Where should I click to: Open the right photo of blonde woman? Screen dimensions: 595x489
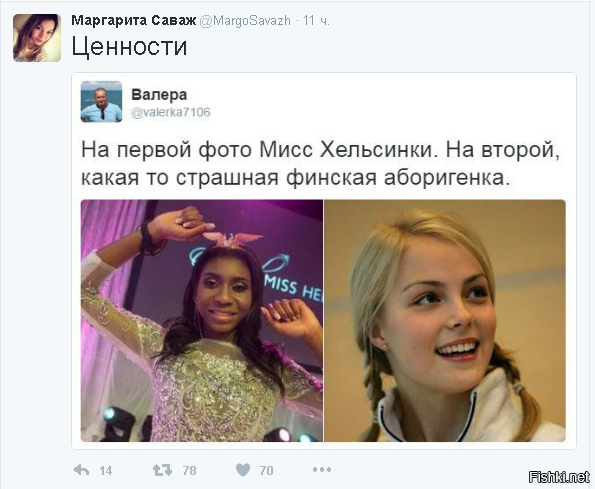(x=445, y=321)
